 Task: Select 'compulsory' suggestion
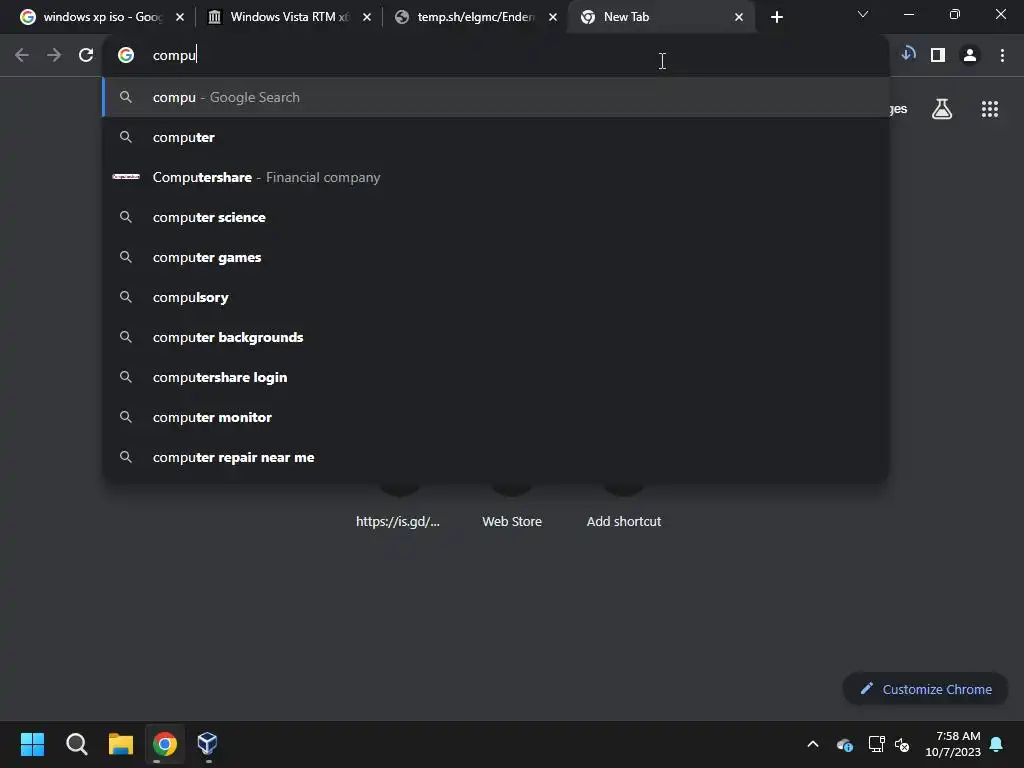tap(496, 297)
